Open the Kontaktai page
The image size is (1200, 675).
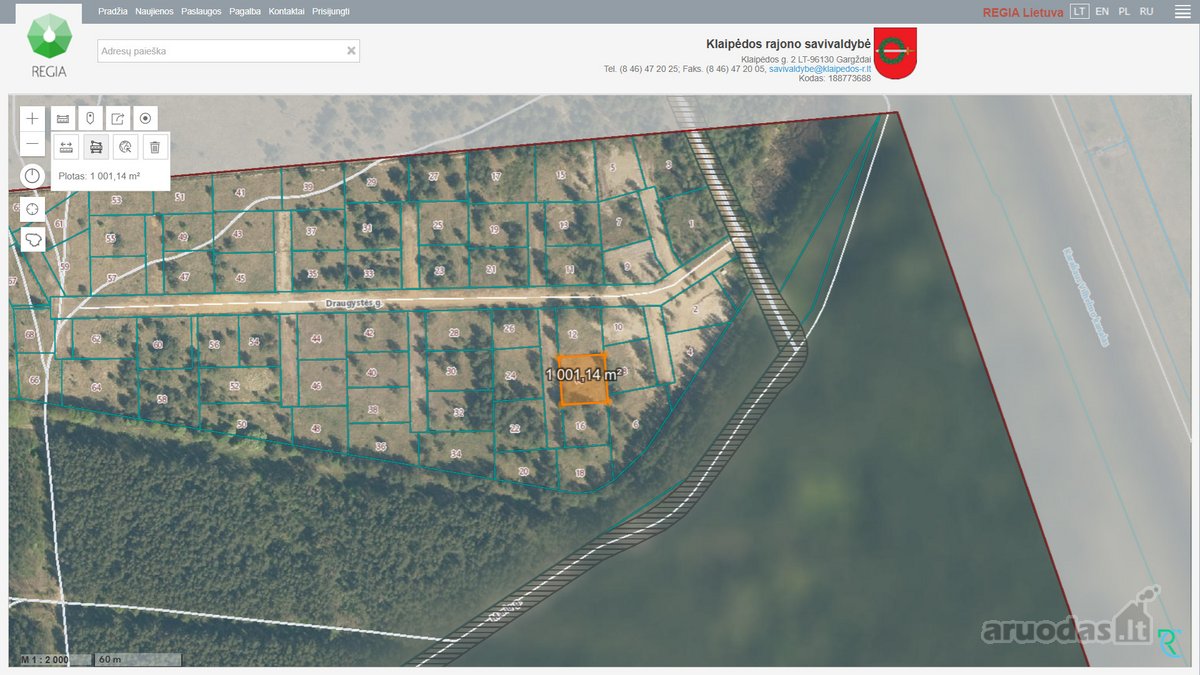[x=287, y=11]
